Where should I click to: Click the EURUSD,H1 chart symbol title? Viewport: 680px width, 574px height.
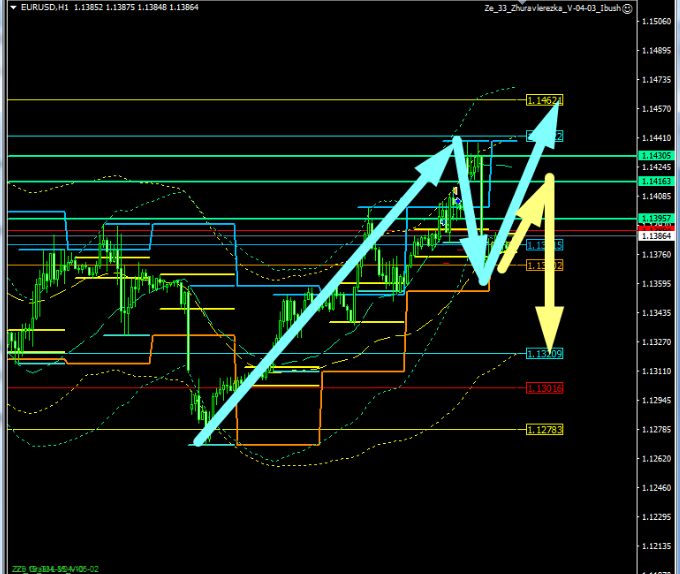42,8
